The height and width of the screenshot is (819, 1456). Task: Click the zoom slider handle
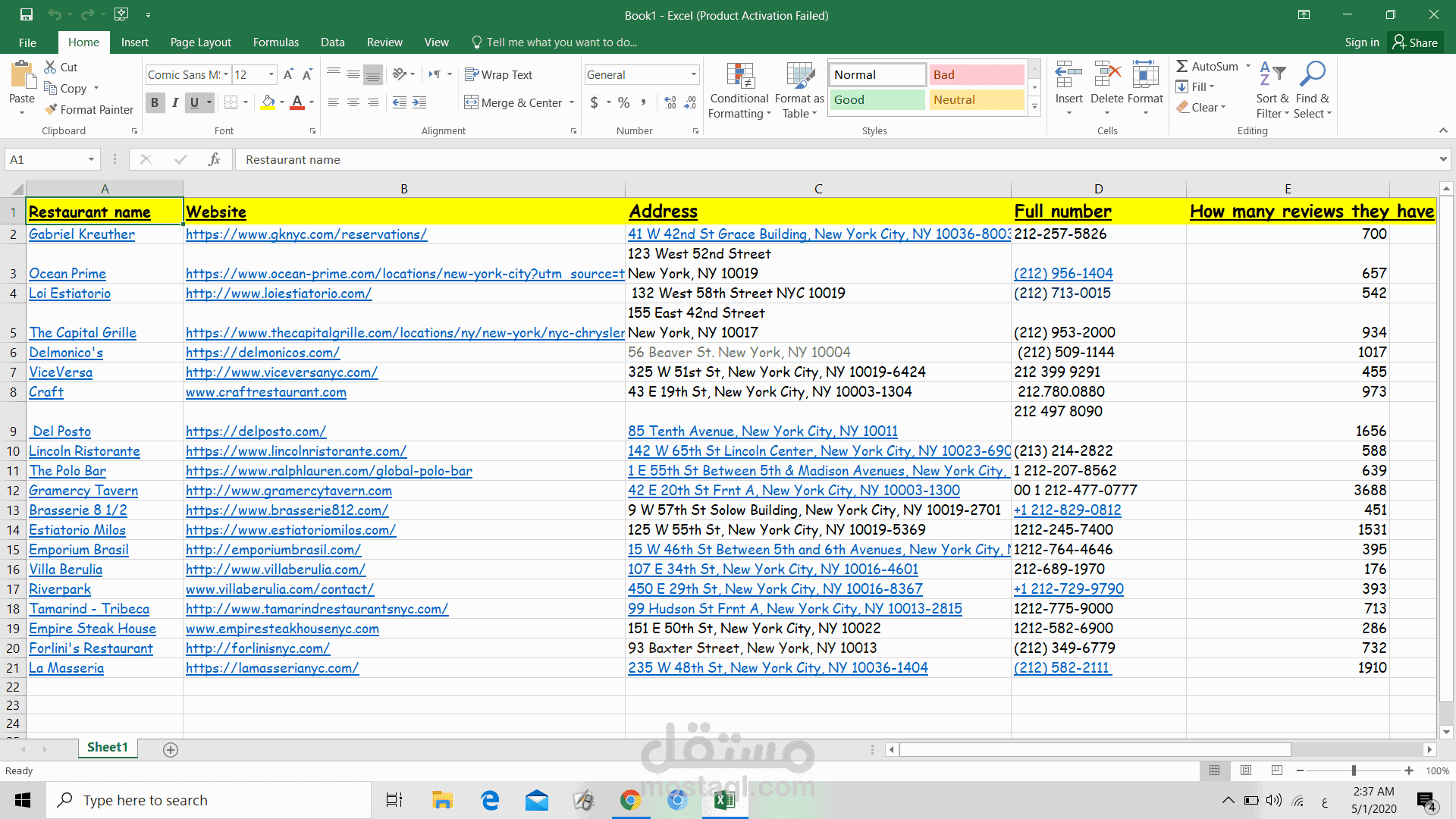(x=1354, y=770)
